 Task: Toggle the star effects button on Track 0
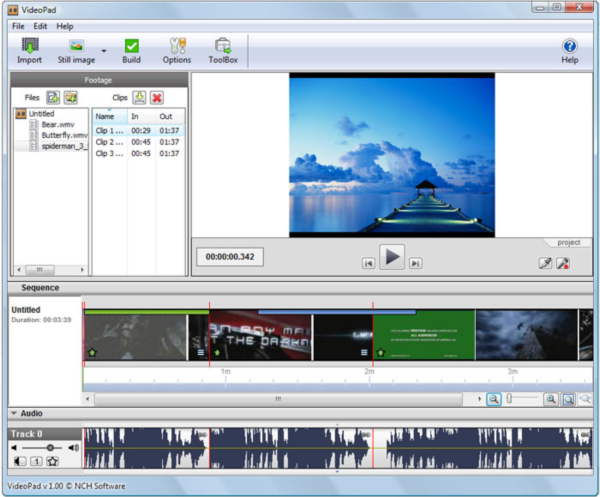[51, 461]
